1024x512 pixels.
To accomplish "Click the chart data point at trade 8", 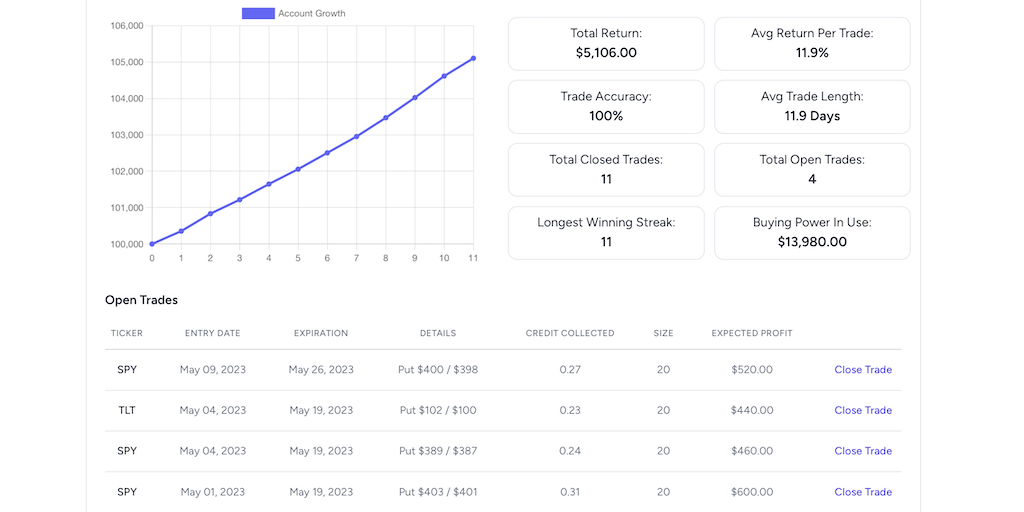I will click(386, 117).
